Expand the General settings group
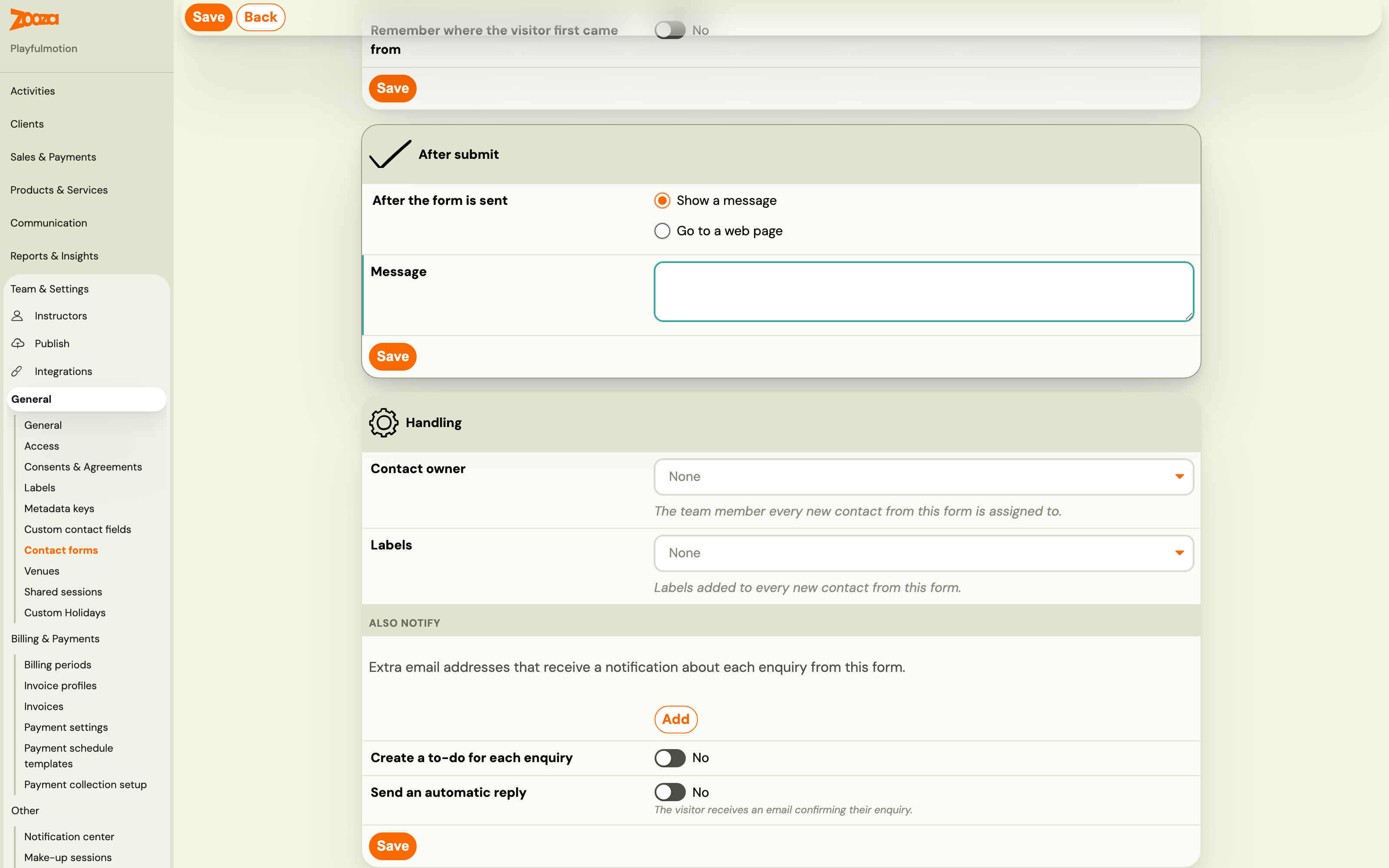1389x868 pixels. click(x=87, y=399)
